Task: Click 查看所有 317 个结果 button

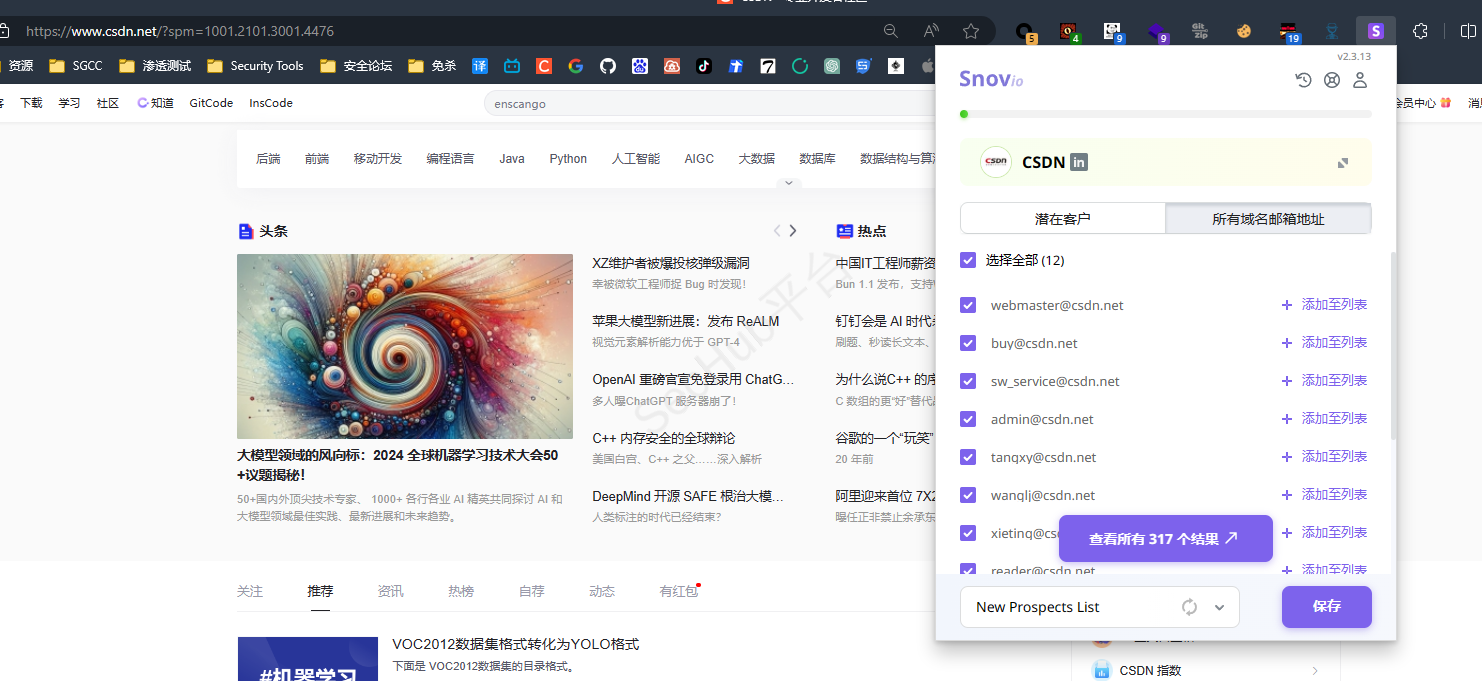Action: (1165, 539)
